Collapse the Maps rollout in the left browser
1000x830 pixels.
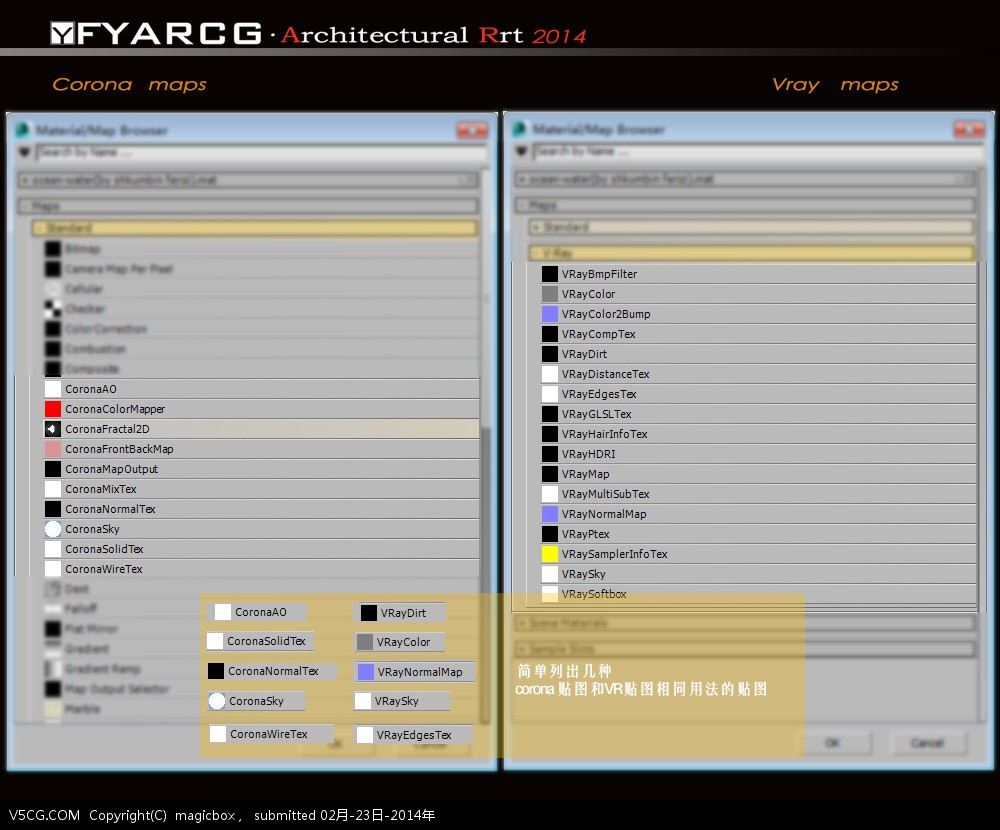tap(248, 206)
